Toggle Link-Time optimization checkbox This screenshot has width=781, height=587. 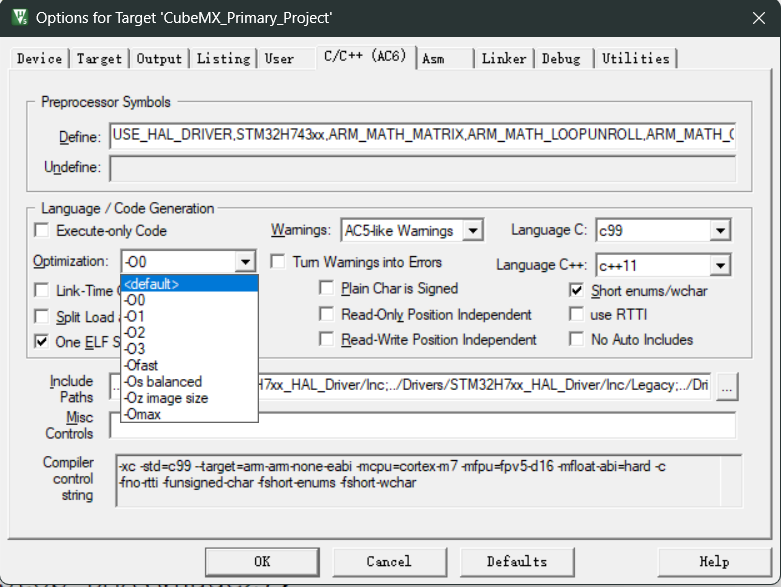pos(42,290)
